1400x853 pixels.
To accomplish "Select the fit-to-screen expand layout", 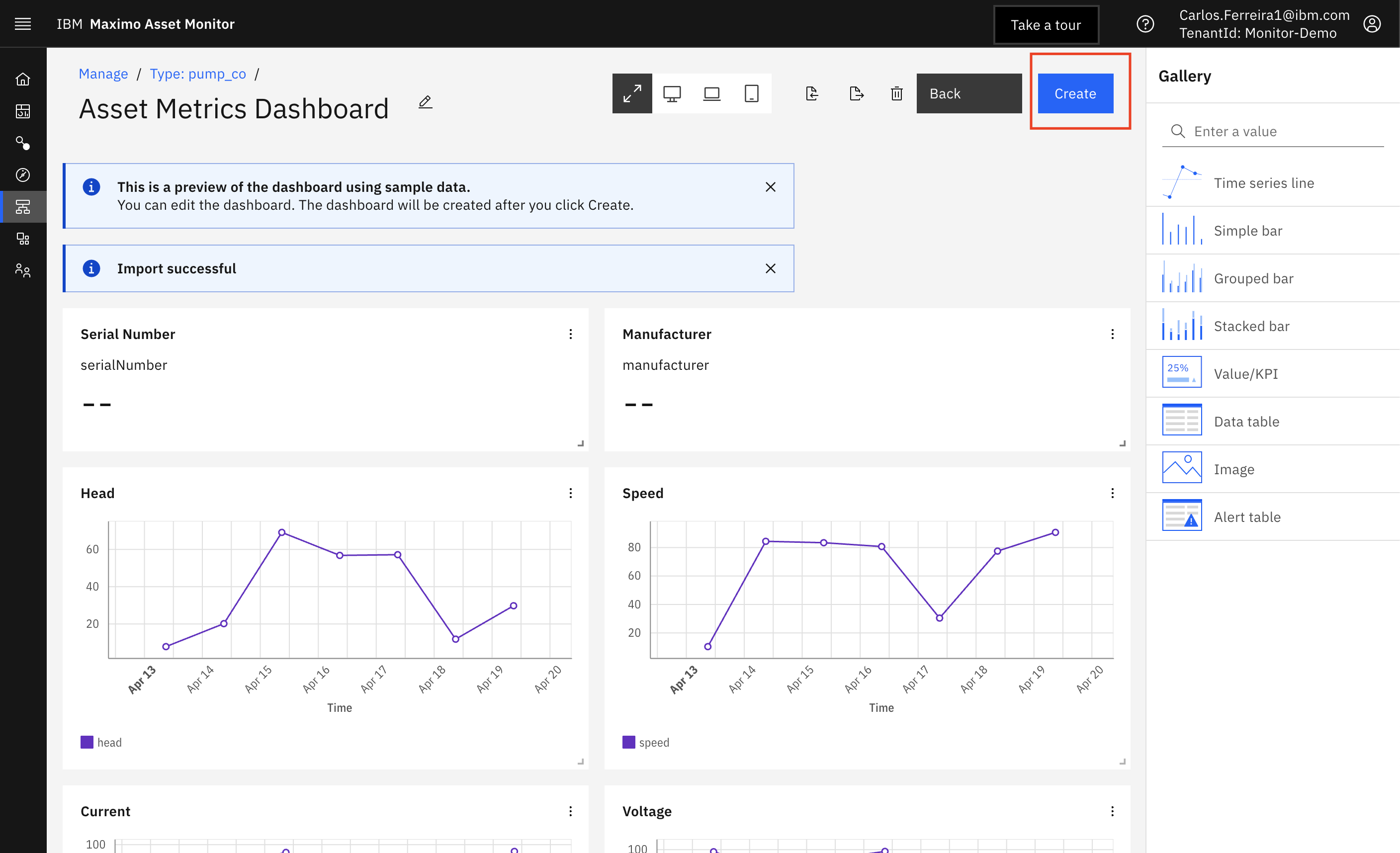I will (632, 93).
